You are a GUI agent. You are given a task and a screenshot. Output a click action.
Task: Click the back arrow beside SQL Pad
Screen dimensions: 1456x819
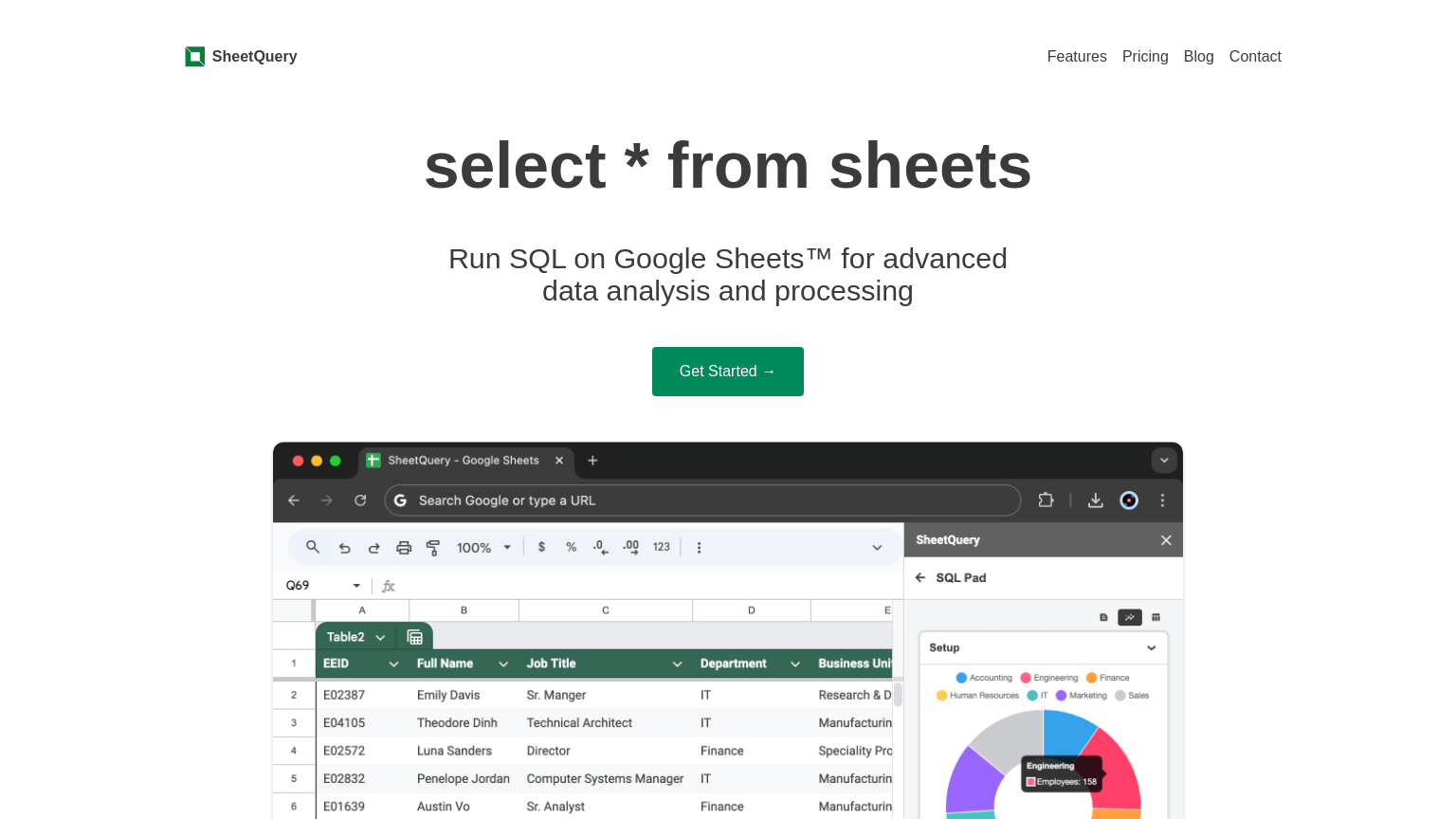[x=920, y=577]
